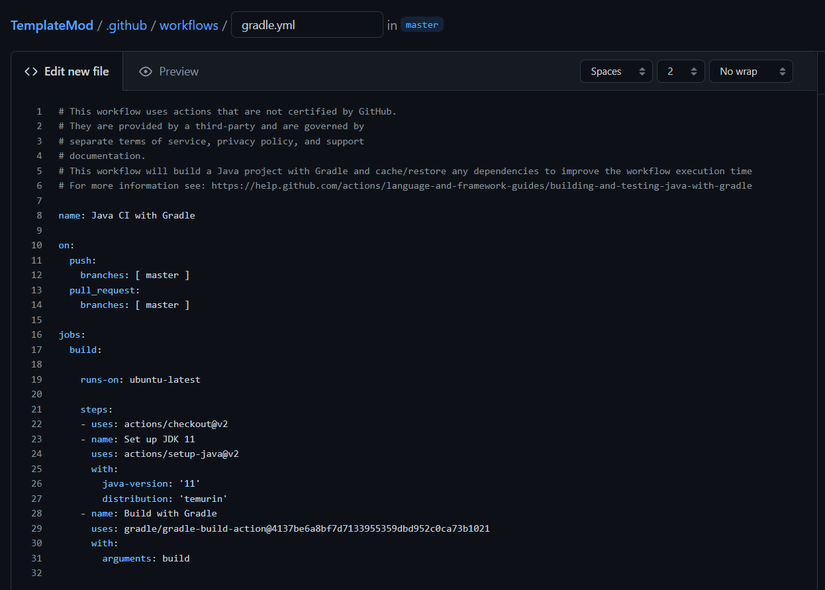Click the master branch label
Screen dimensions: 825x590
pos(422,25)
